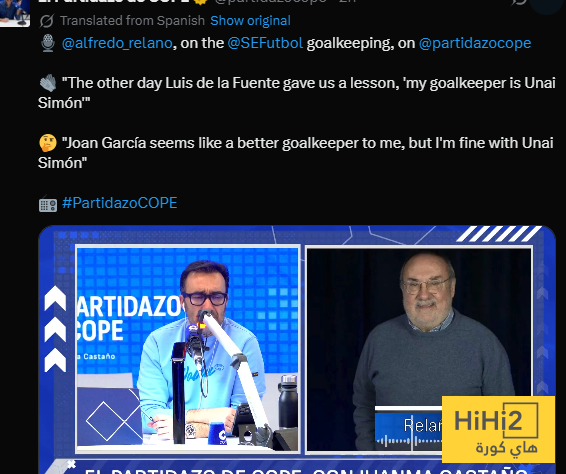
Task: Click the yellow HiHi2 watermark logo
Action: click(x=498, y=429)
